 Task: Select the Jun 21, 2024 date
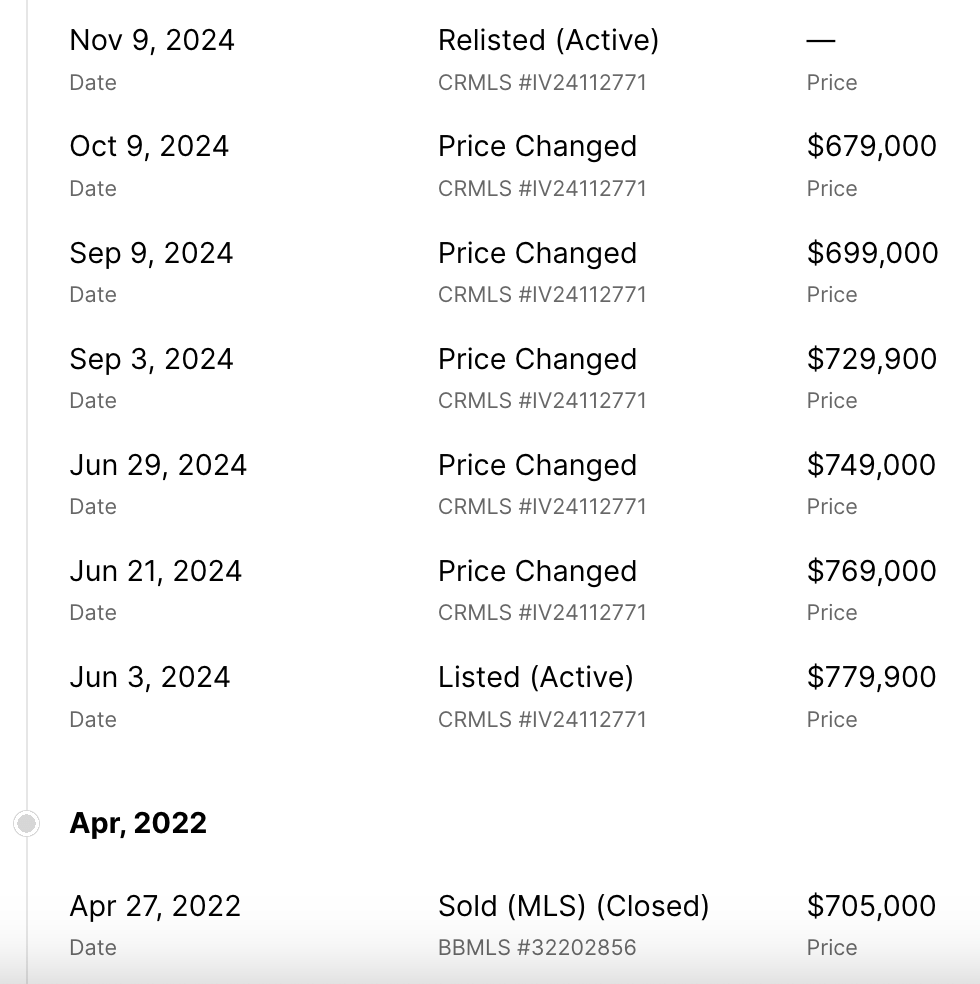pos(155,571)
